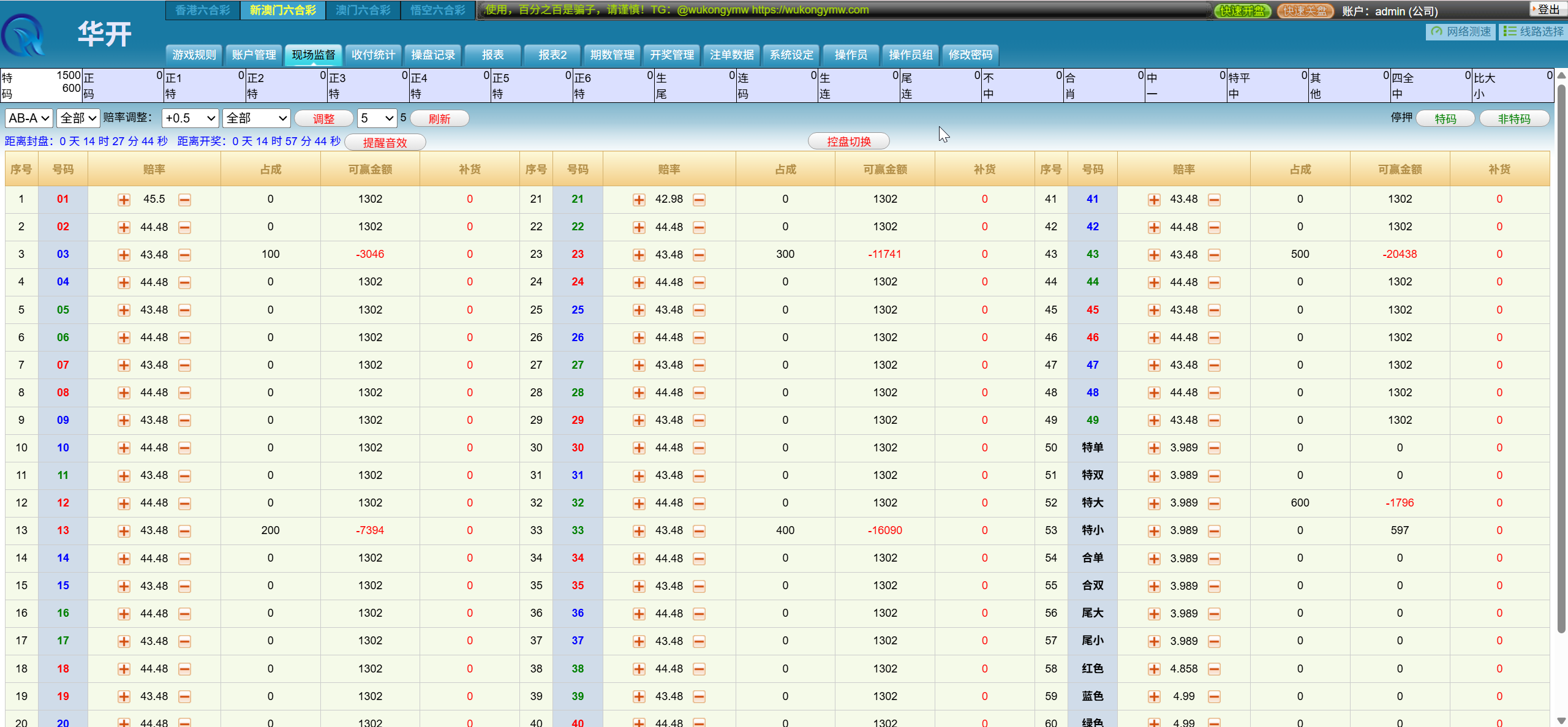The image size is (1568, 727).
Task: Click the vertical scrollbar thumb
Action: pos(1561,358)
